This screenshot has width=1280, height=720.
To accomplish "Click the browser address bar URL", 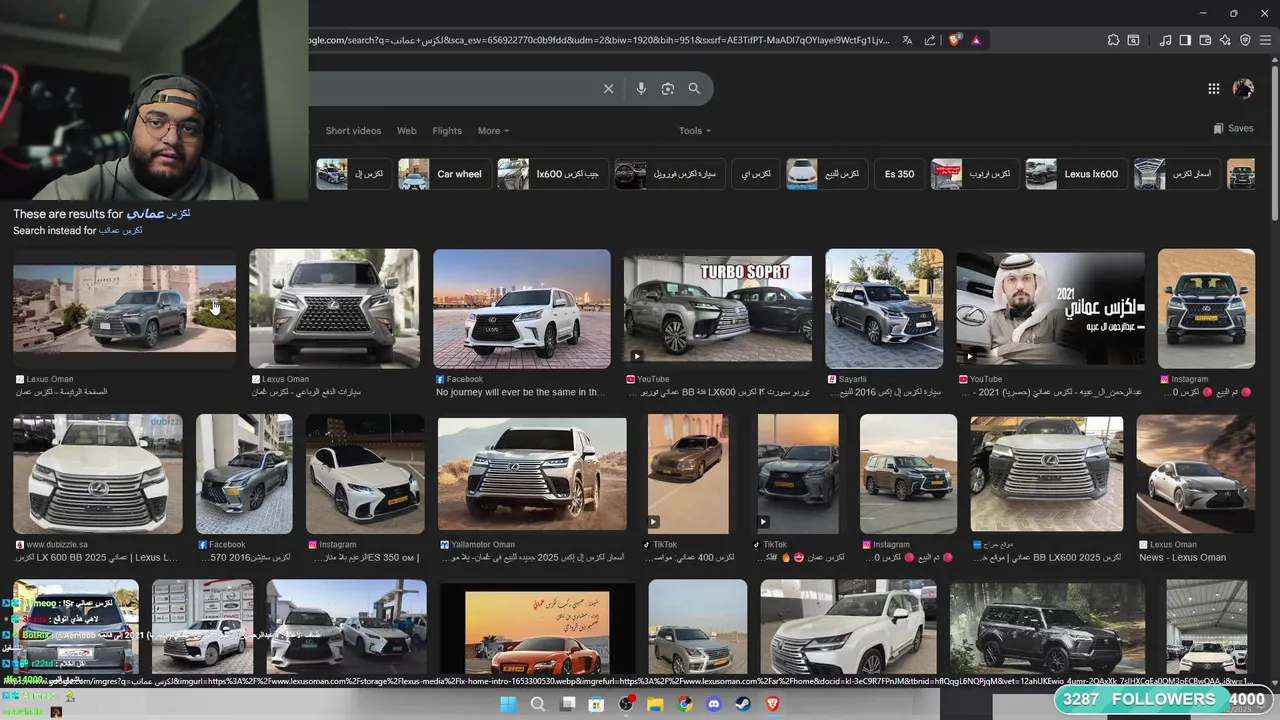I will (x=598, y=40).
